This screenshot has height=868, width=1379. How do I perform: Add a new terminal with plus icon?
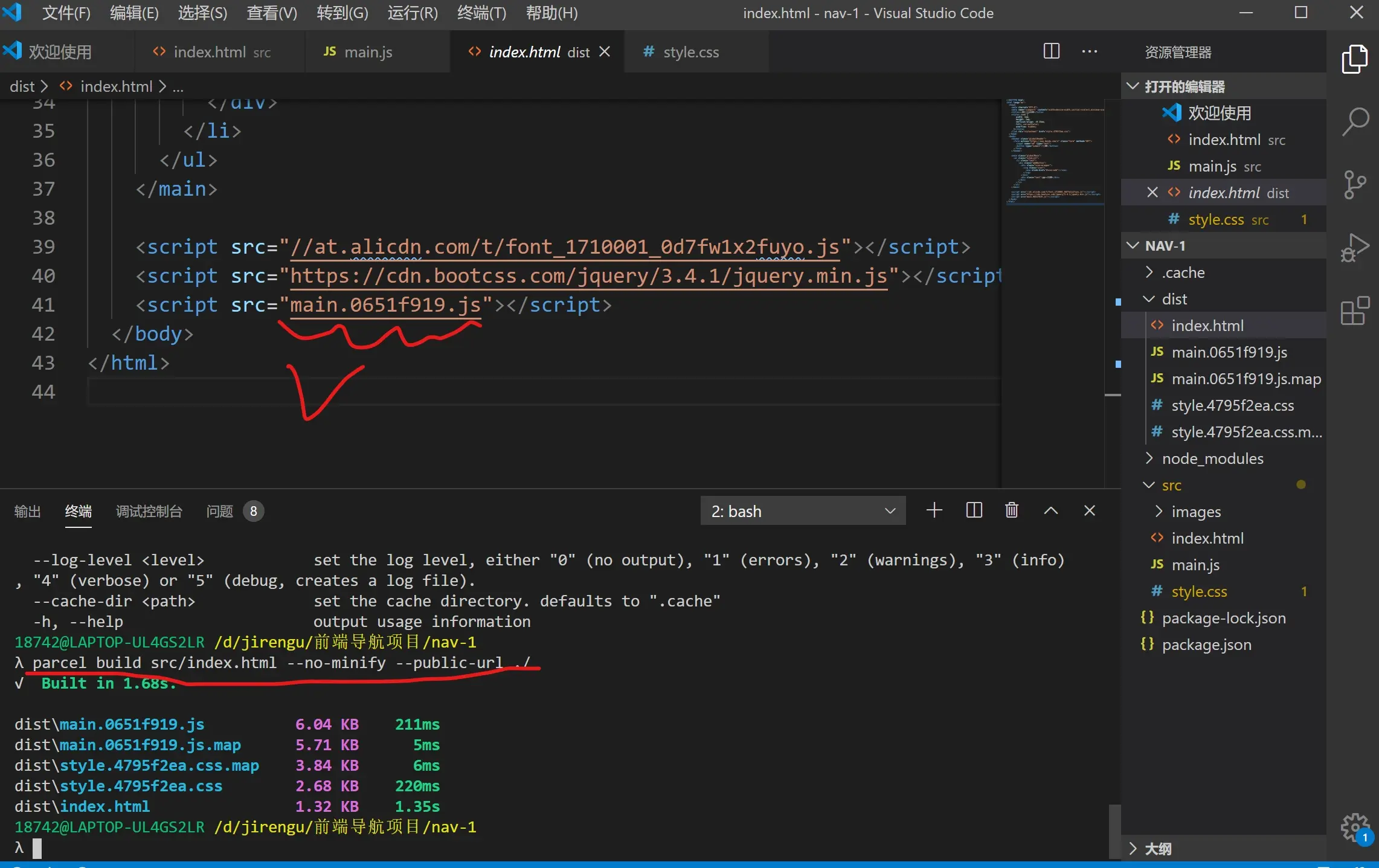(934, 510)
